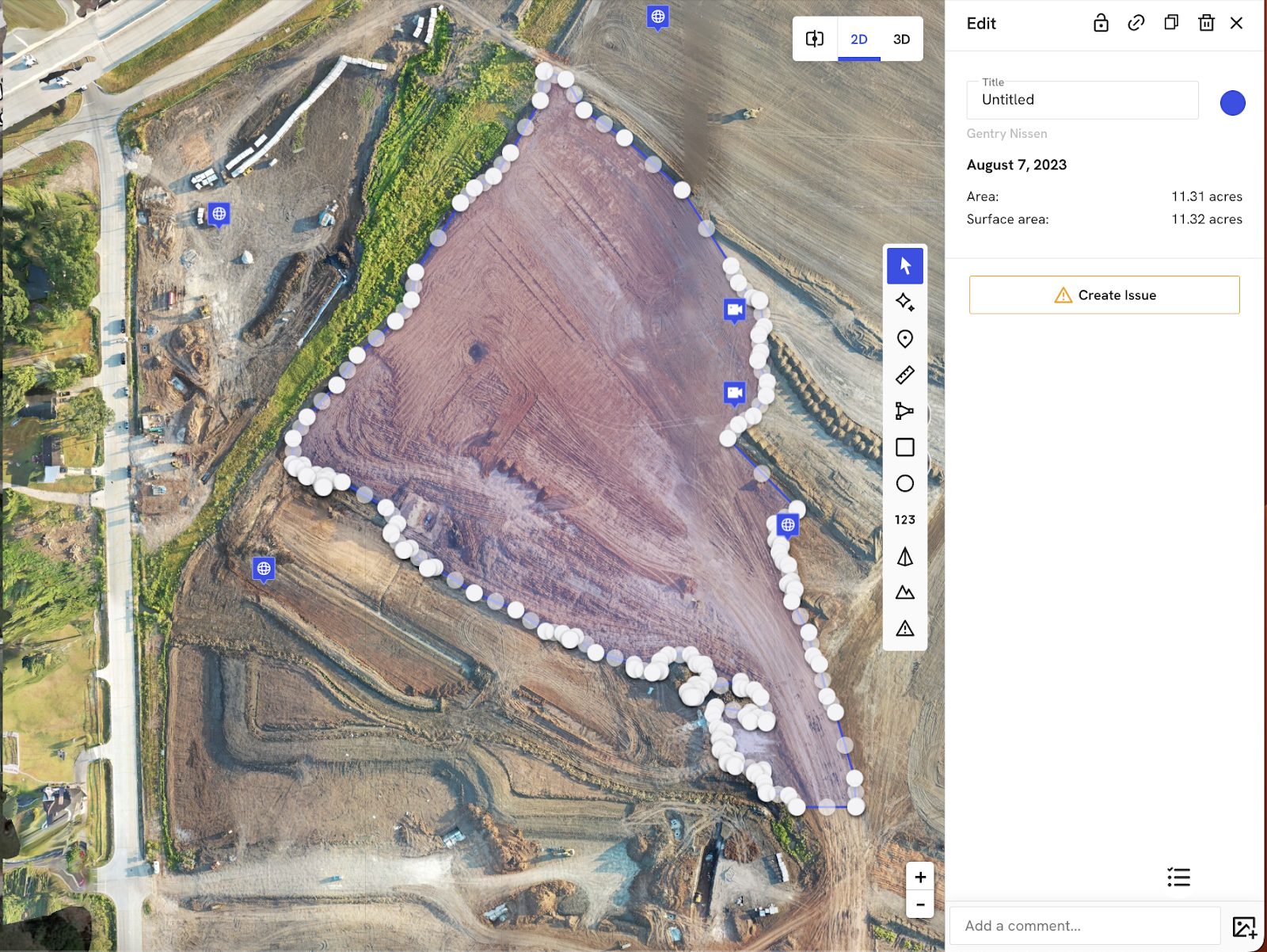Screen dimensions: 1267x952
Task: Select the 123 count tool
Action: (x=904, y=520)
